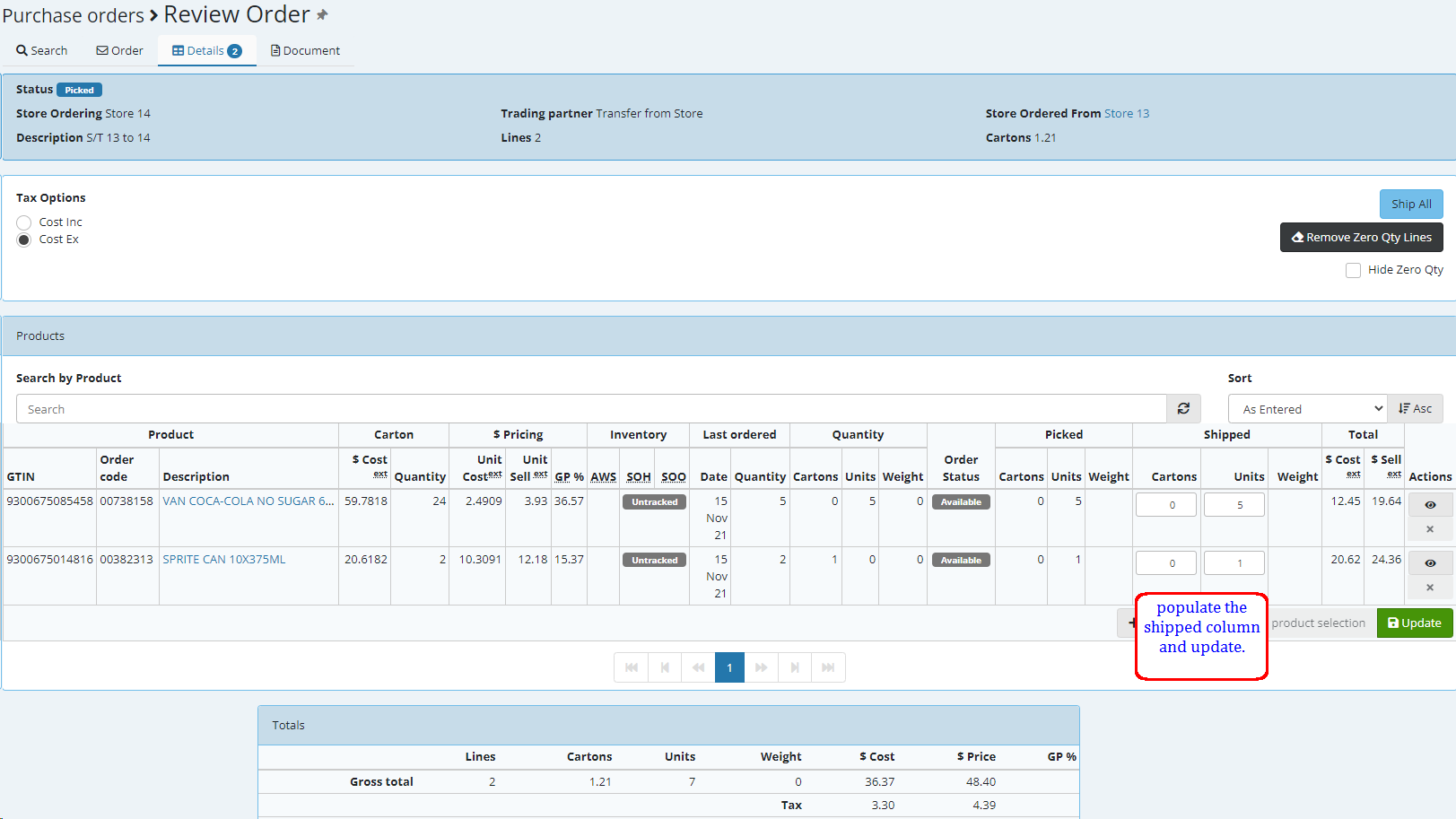This screenshot has width=1456, height=819.
Task: View details of SPRITE CAN line
Action: coord(1430,563)
